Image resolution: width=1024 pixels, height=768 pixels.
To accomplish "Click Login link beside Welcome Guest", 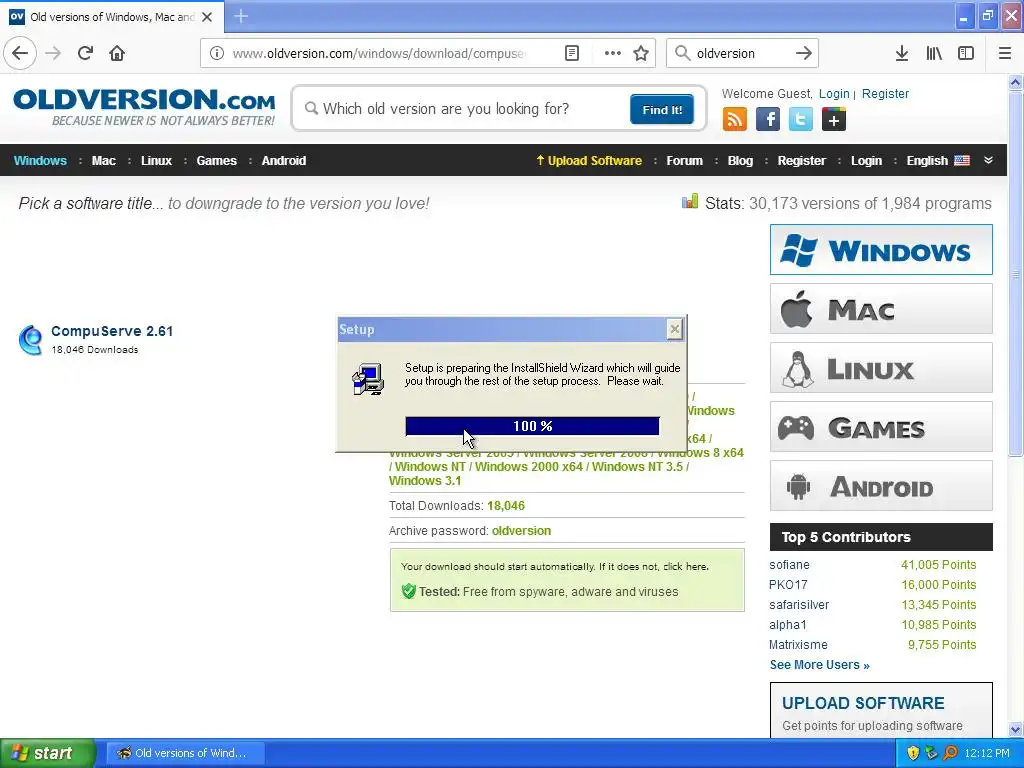I will tap(834, 93).
